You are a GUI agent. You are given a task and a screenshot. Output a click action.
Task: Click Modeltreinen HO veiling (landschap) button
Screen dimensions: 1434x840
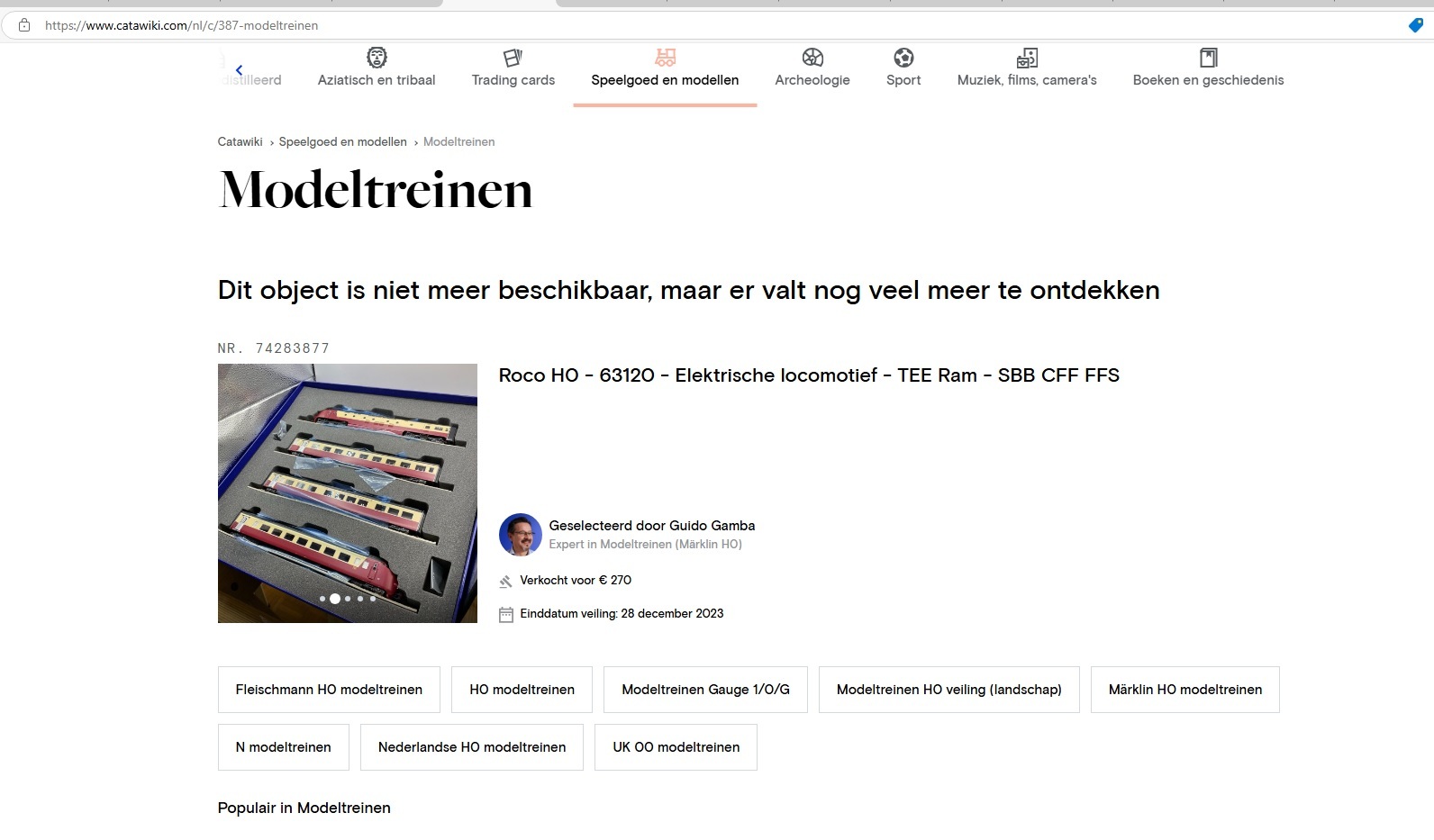coord(949,690)
